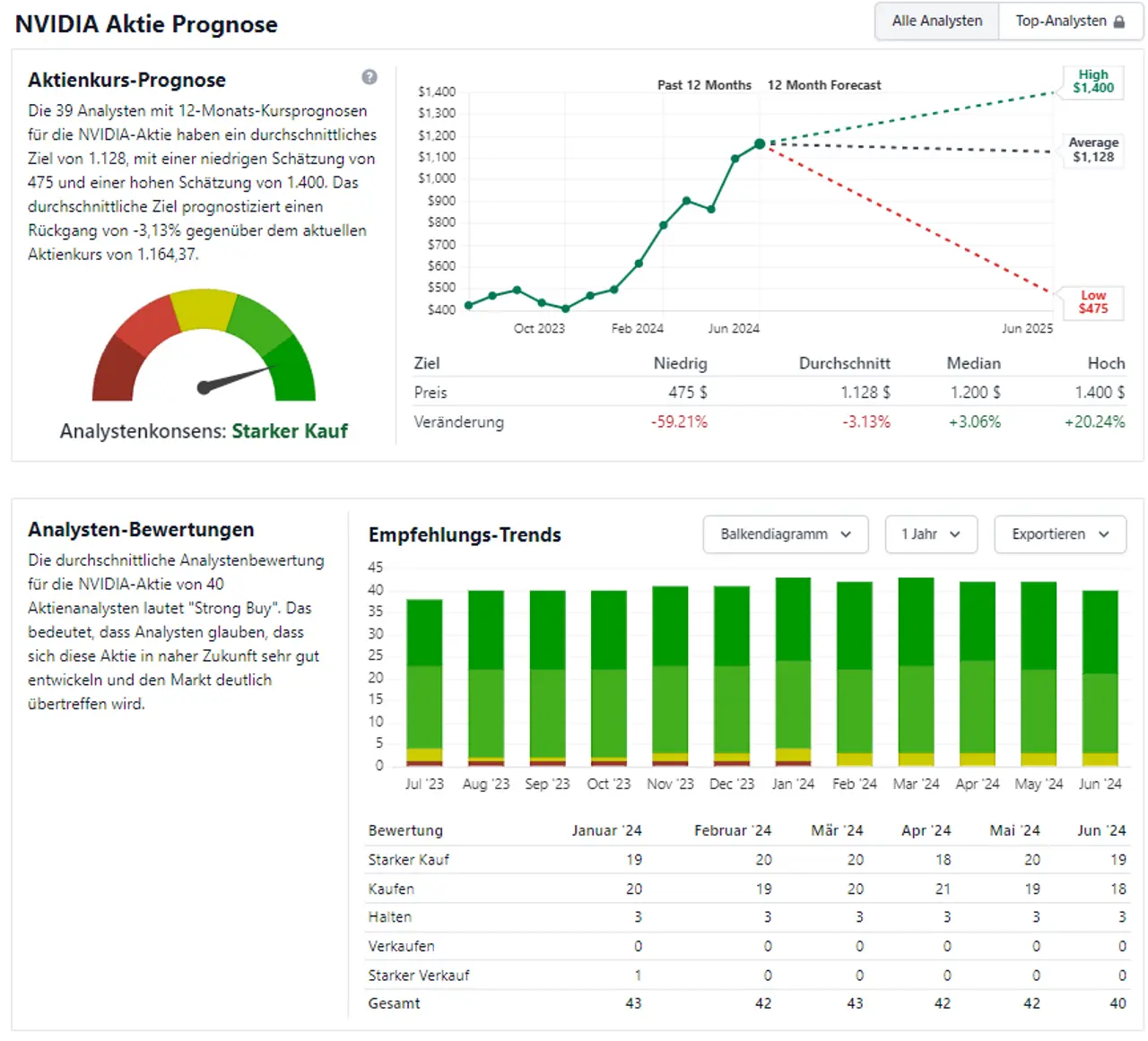This screenshot has height=1041, width=1148.
Task: Open the Exportieren dropdown menu
Action: click(1059, 534)
